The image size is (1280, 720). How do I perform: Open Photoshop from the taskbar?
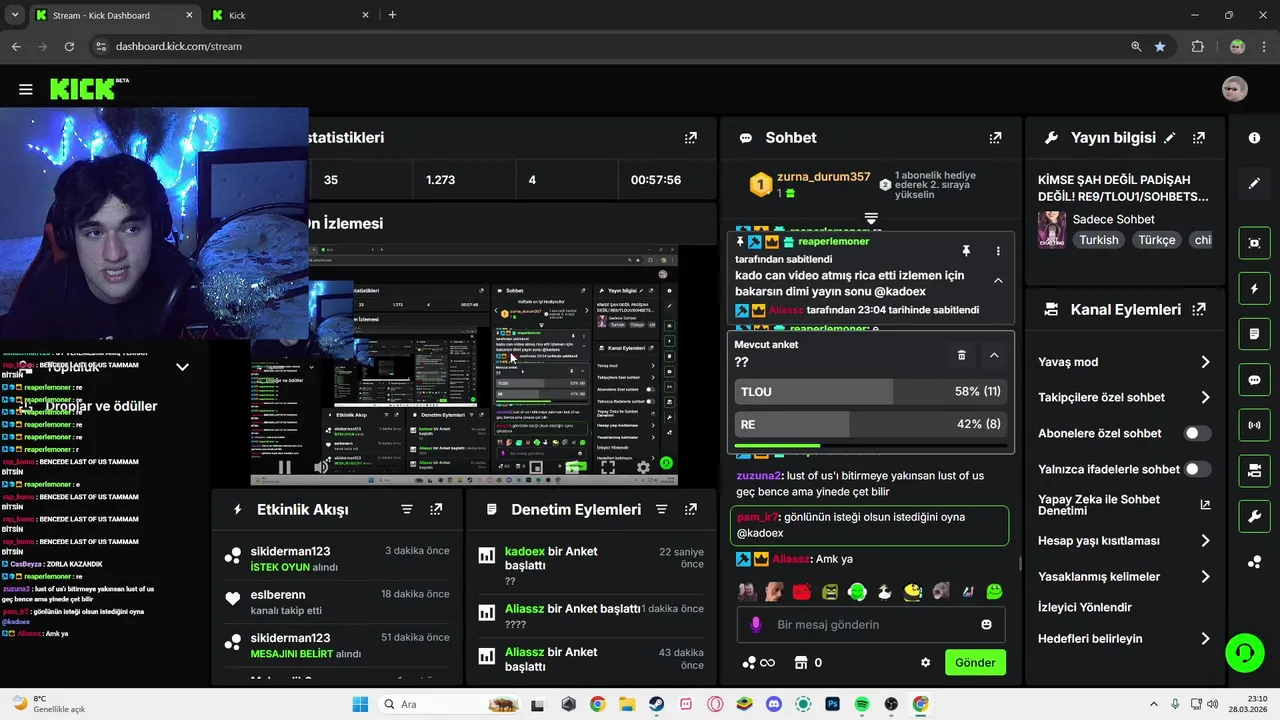tap(832, 704)
